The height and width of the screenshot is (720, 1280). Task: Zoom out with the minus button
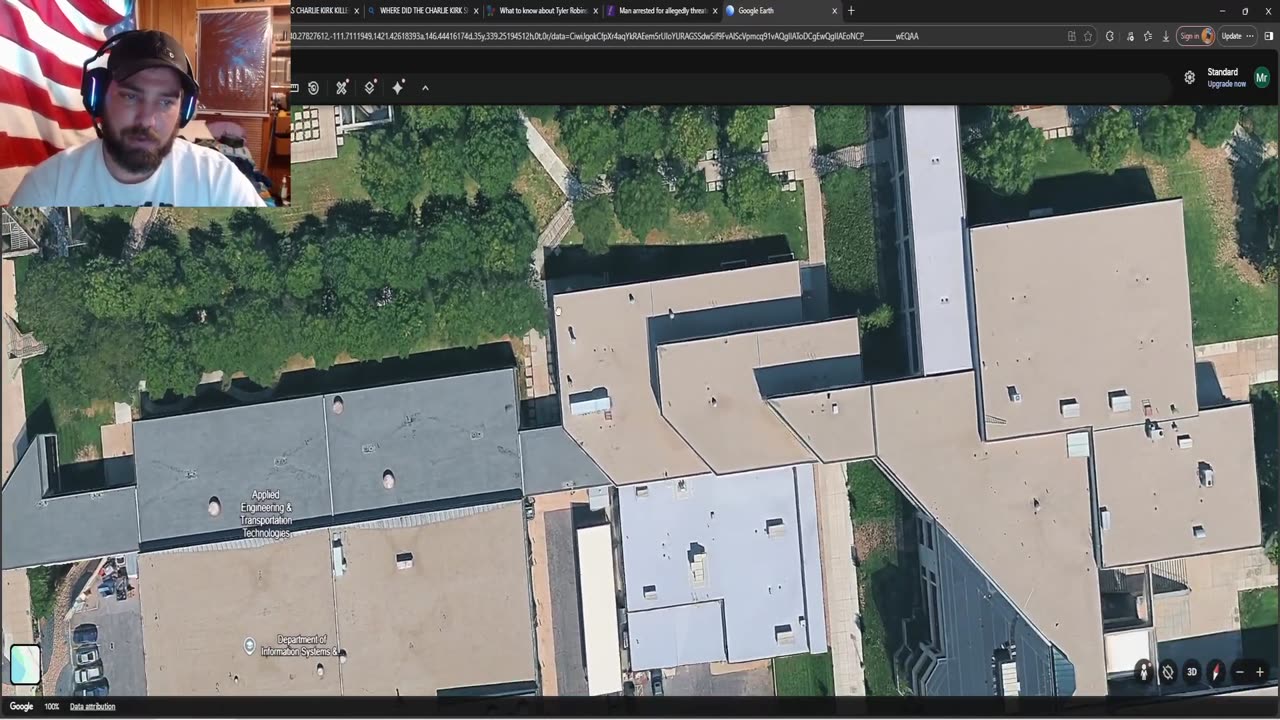tap(1240, 672)
